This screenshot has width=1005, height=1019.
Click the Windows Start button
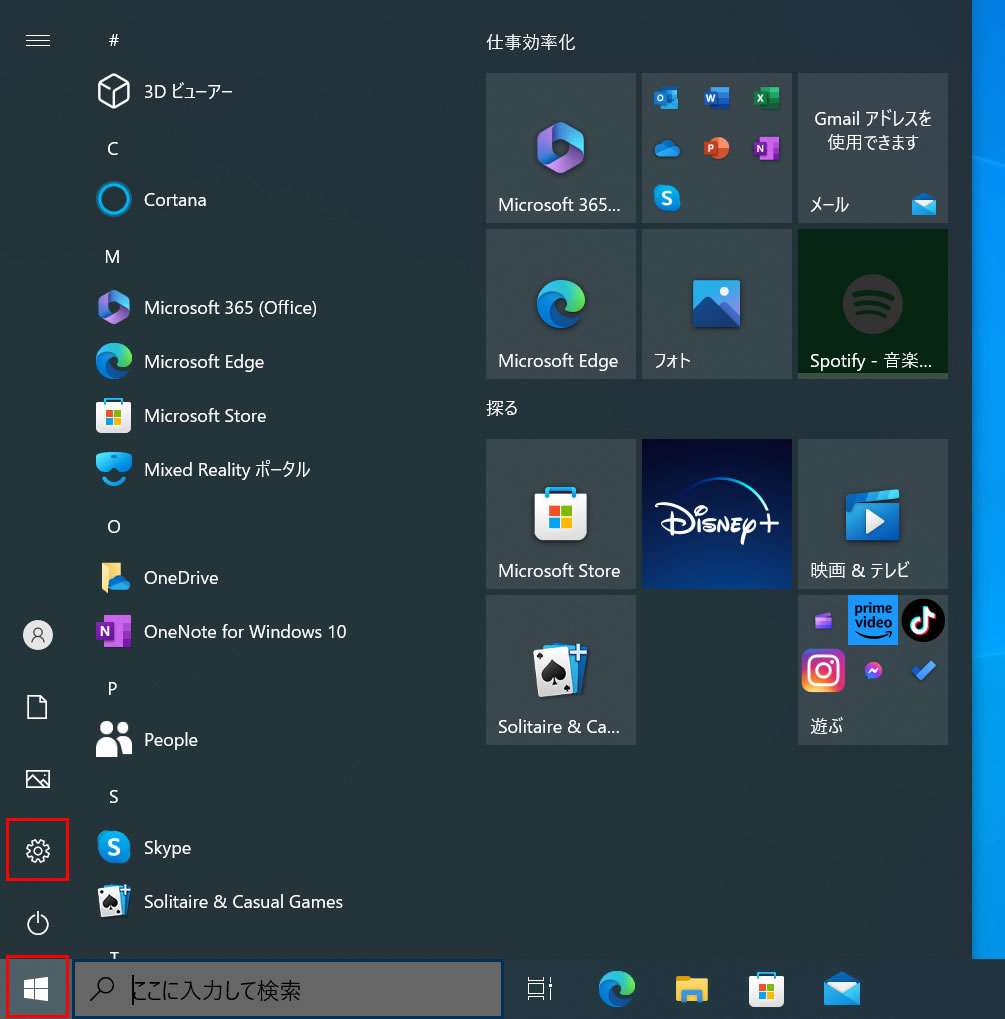pos(36,988)
